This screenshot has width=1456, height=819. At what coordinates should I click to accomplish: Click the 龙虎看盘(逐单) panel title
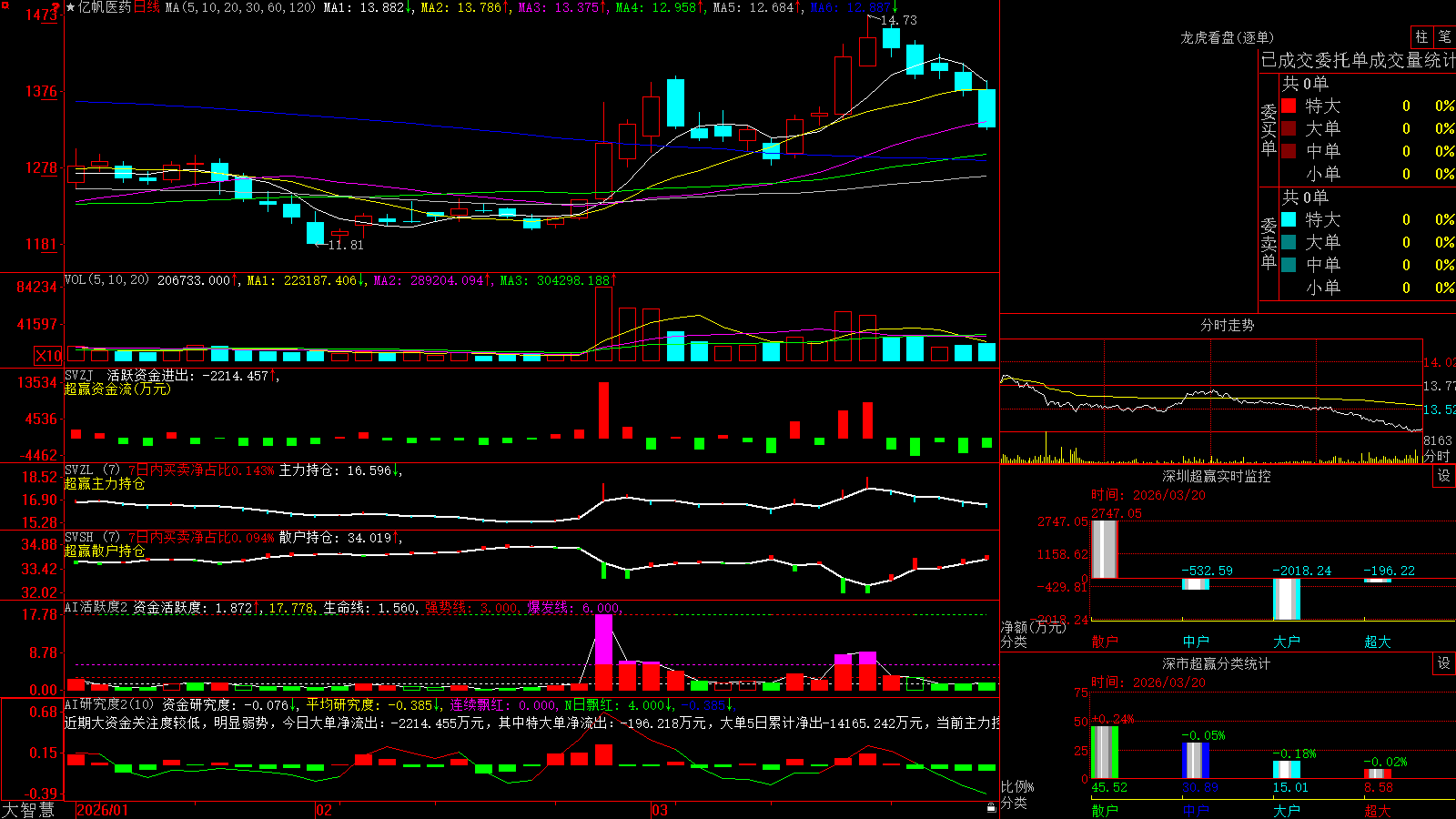point(1227,37)
